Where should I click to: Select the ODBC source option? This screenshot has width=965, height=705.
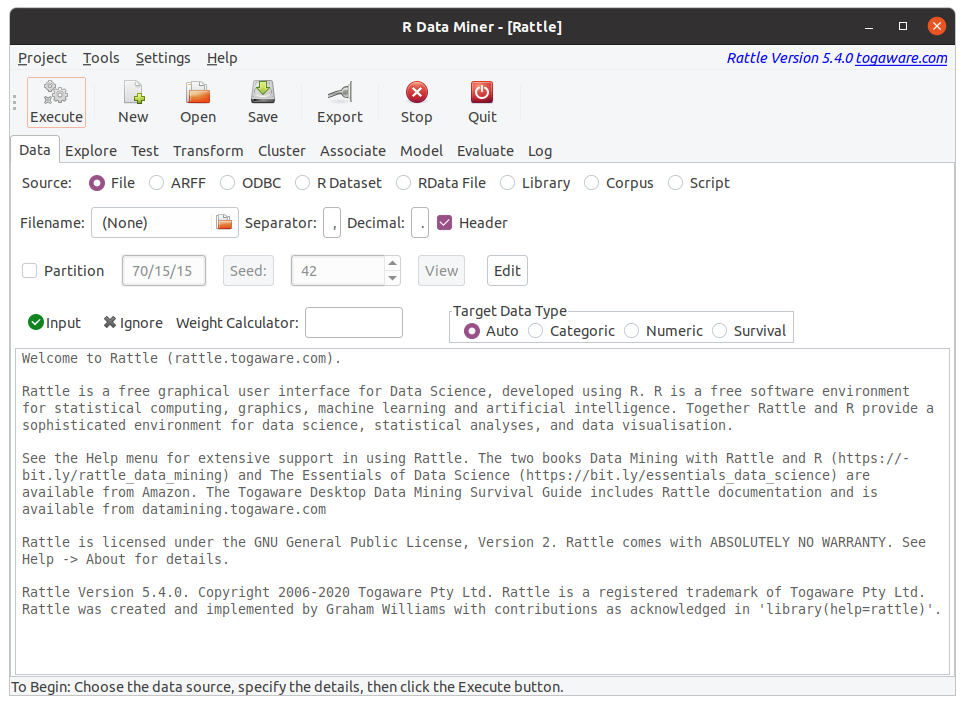click(228, 183)
